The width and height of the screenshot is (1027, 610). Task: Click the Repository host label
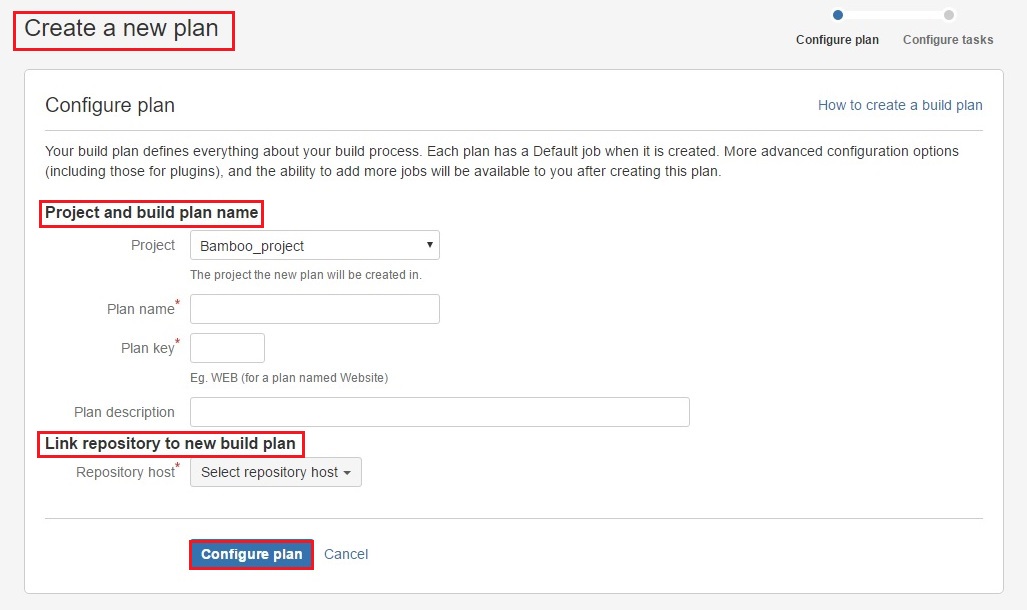(x=125, y=472)
